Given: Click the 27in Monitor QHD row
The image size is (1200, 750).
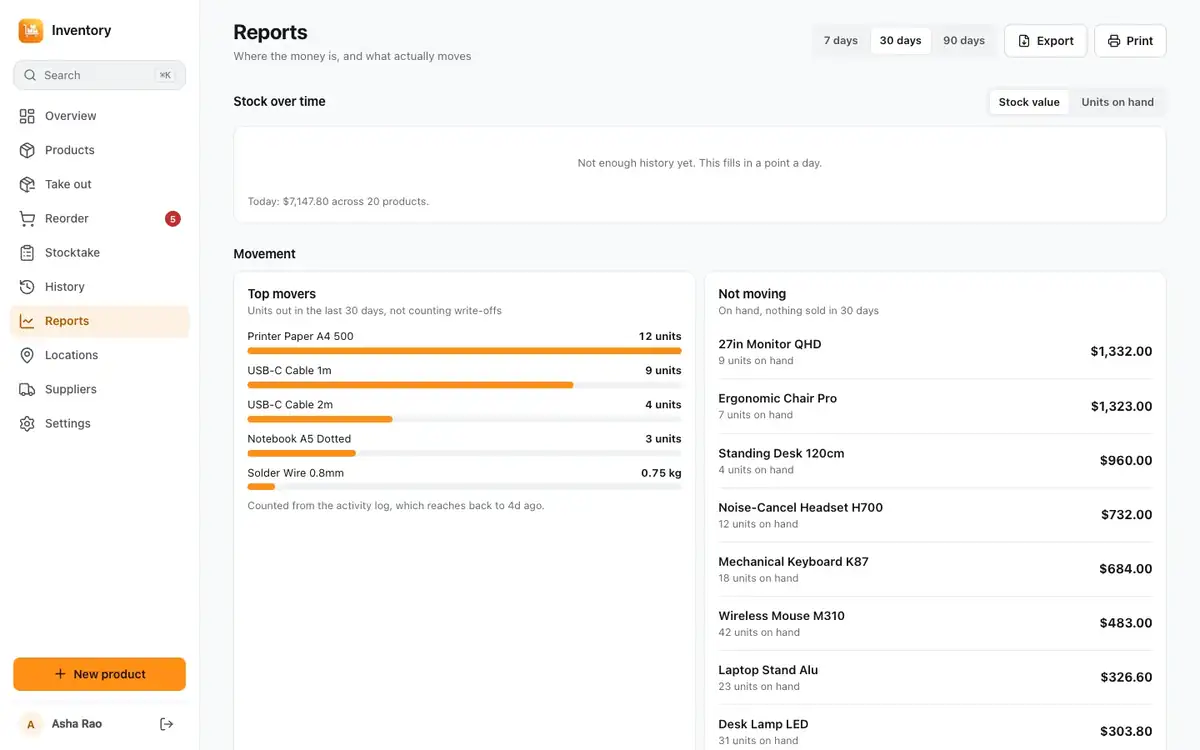Looking at the screenshot, I should (935, 352).
